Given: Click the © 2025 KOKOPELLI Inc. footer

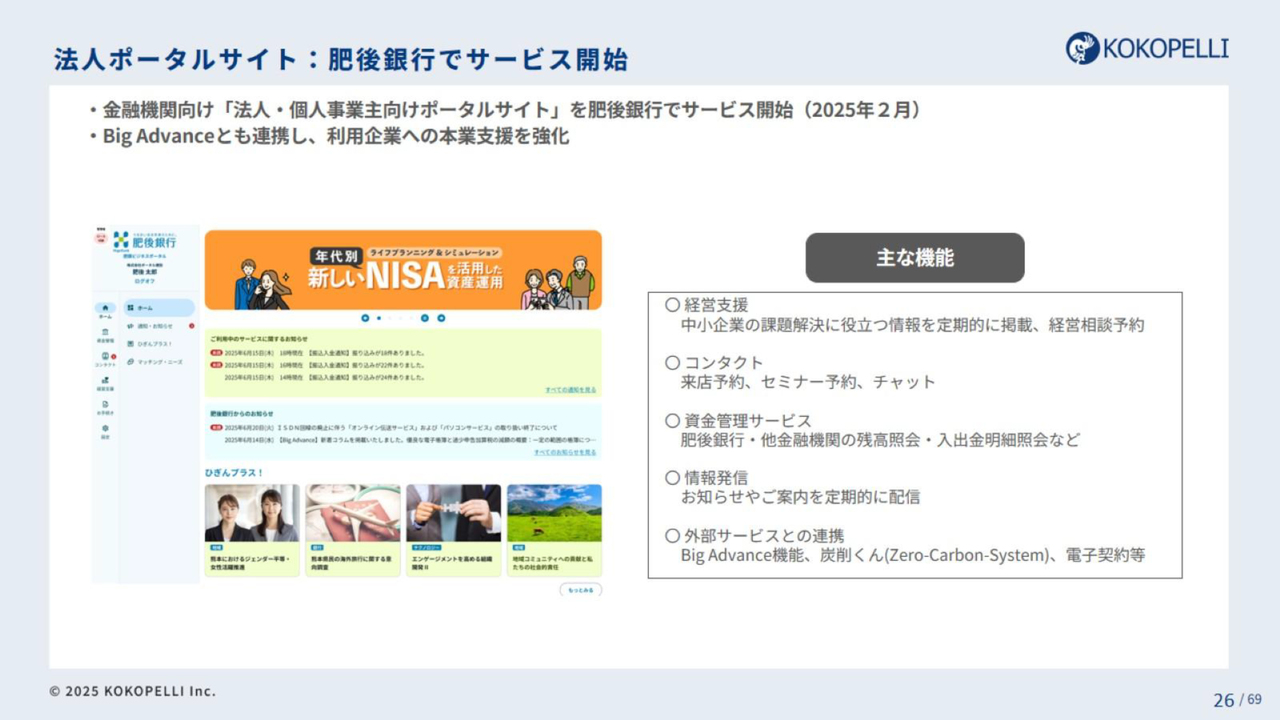Looking at the screenshot, I should pyautogui.click(x=132, y=691).
